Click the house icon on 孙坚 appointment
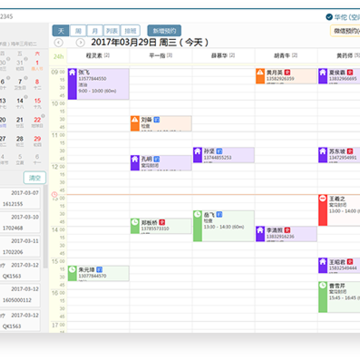This screenshot has width=360, height=360. pyautogui.click(x=197, y=151)
